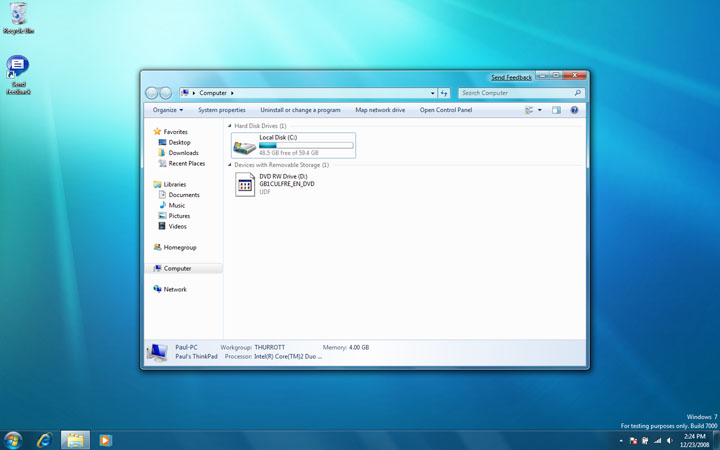720x450 pixels.
Task: Click the Change your view icon
Action: click(x=529, y=110)
